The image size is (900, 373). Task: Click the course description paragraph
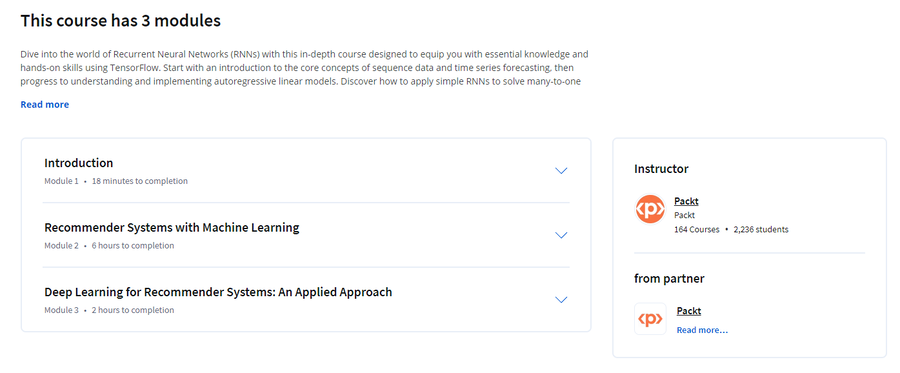click(x=305, y=68)
